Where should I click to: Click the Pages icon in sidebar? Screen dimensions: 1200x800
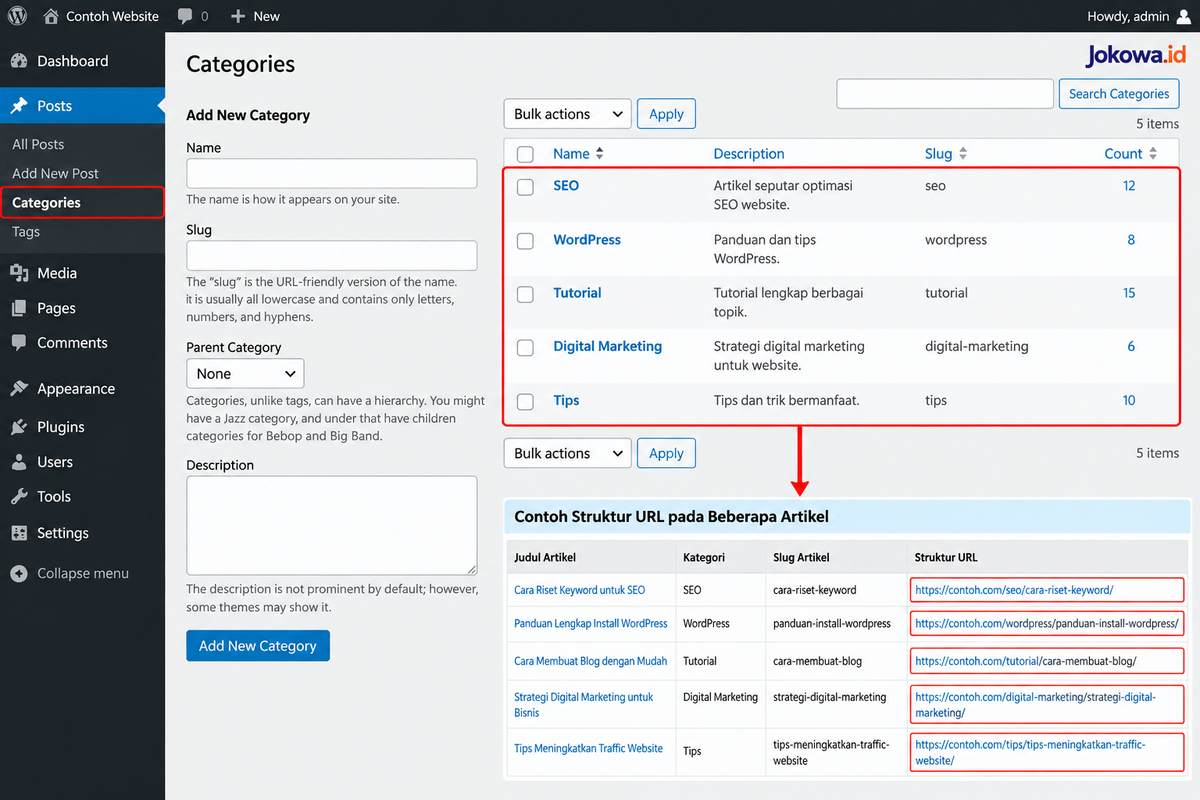coord(19,308)
